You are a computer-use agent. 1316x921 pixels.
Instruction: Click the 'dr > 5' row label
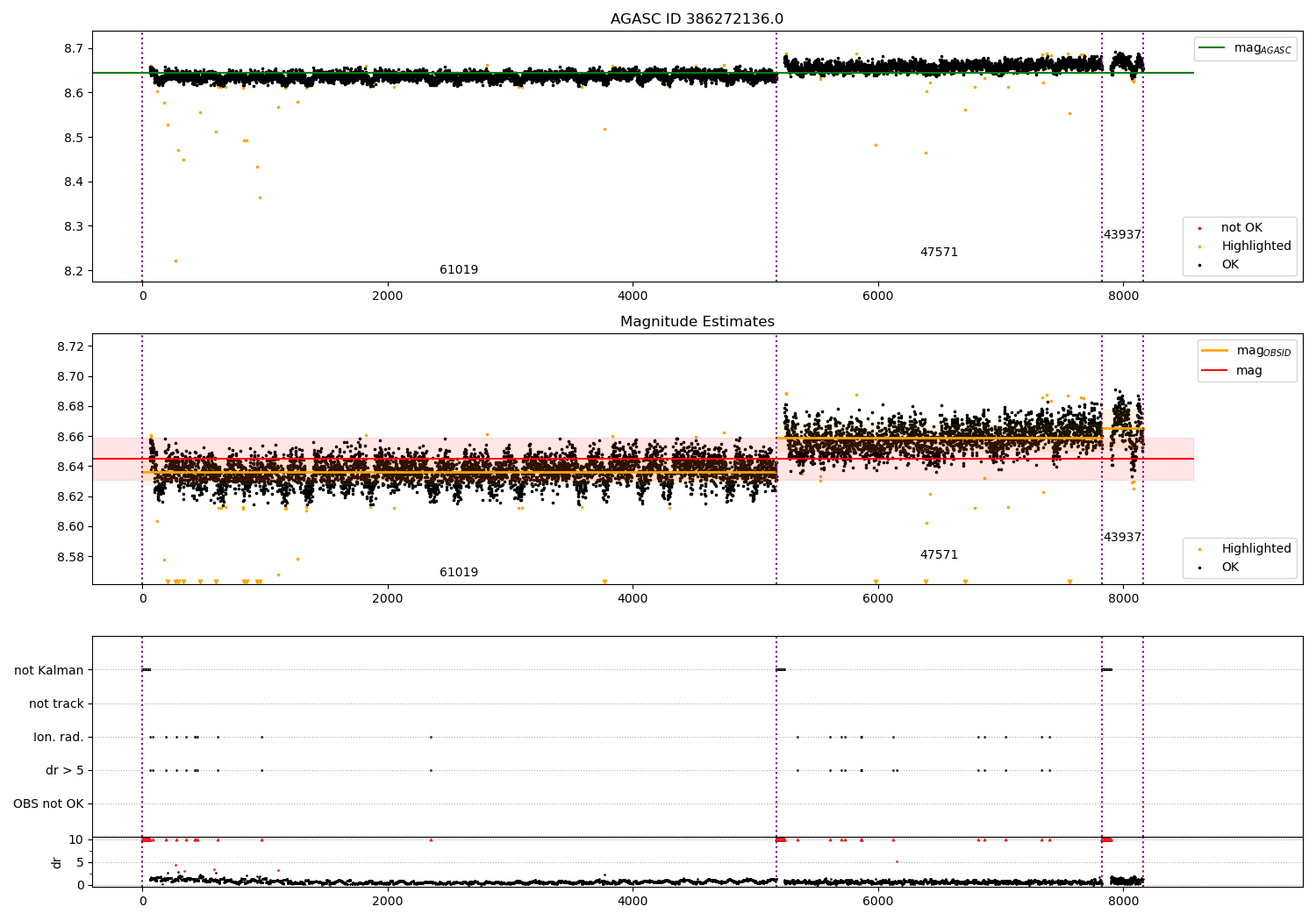click(65, 771)
